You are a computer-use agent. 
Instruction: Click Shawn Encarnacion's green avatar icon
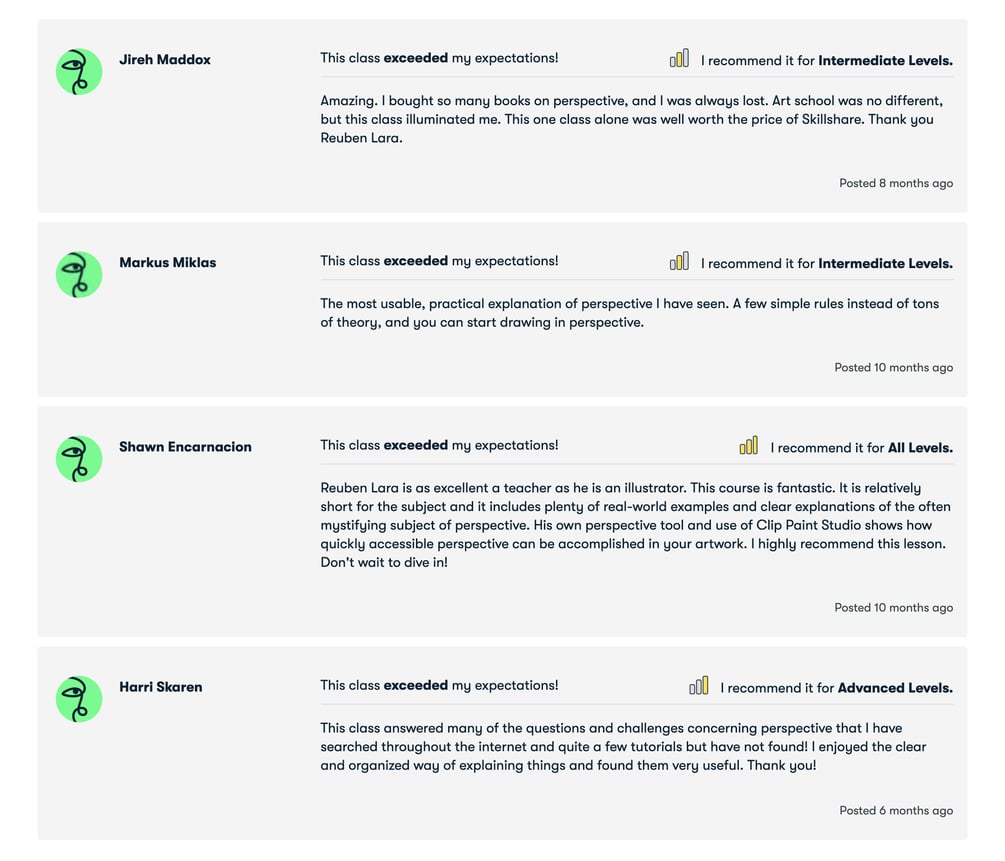click(79, 459)
